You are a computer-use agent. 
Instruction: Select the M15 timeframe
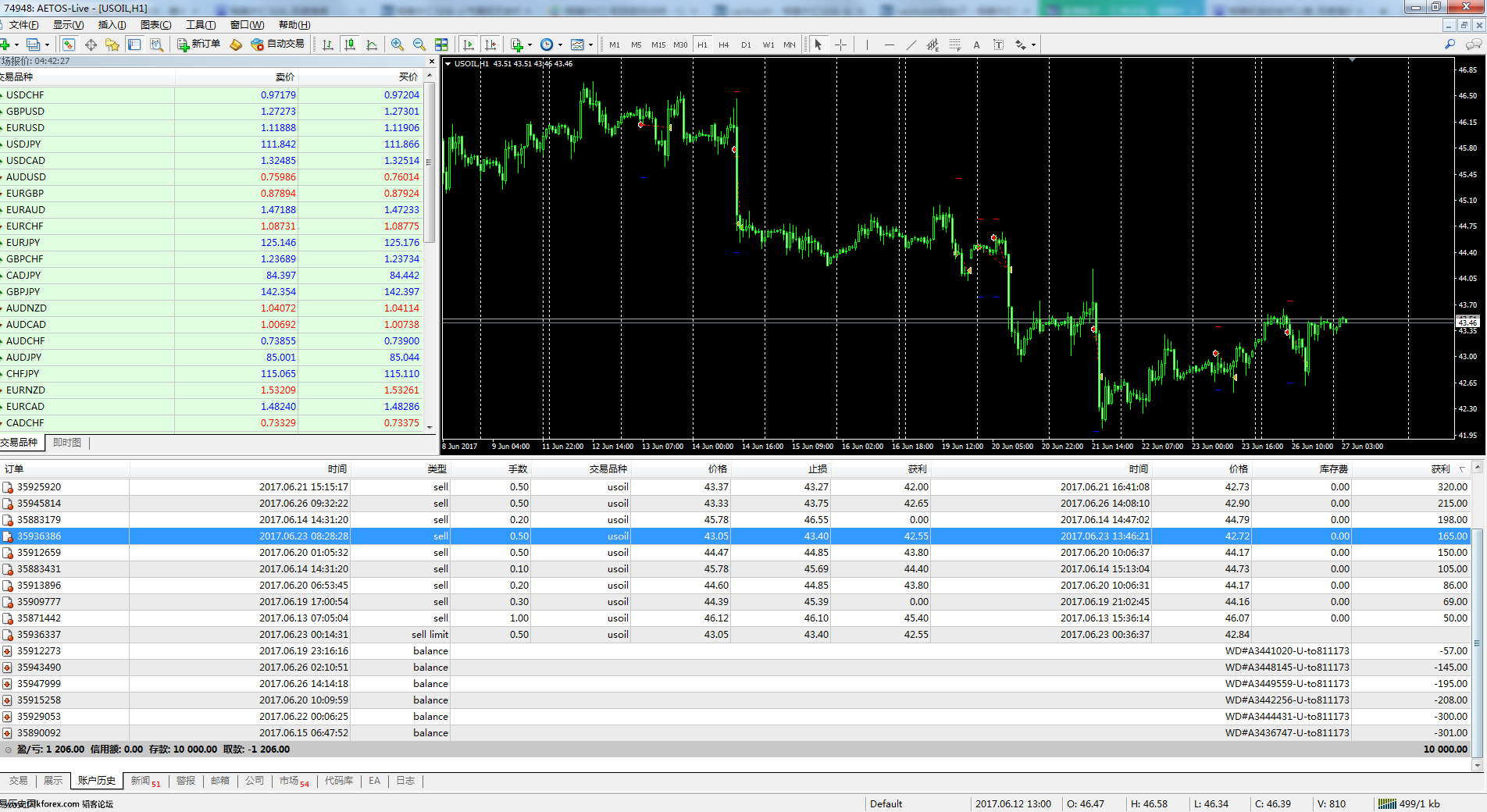pyautogui.click(x=658, y=45)
